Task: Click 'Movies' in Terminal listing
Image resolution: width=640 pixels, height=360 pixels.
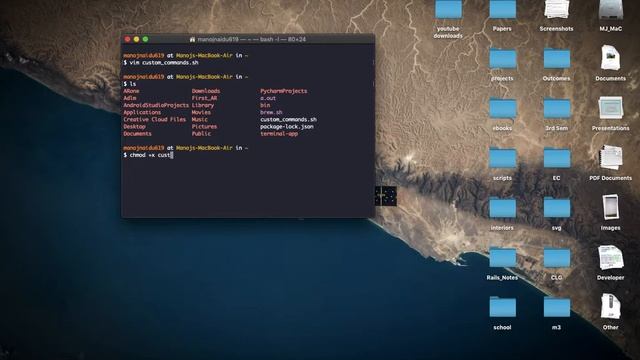Action: click(x=201, y=112)
